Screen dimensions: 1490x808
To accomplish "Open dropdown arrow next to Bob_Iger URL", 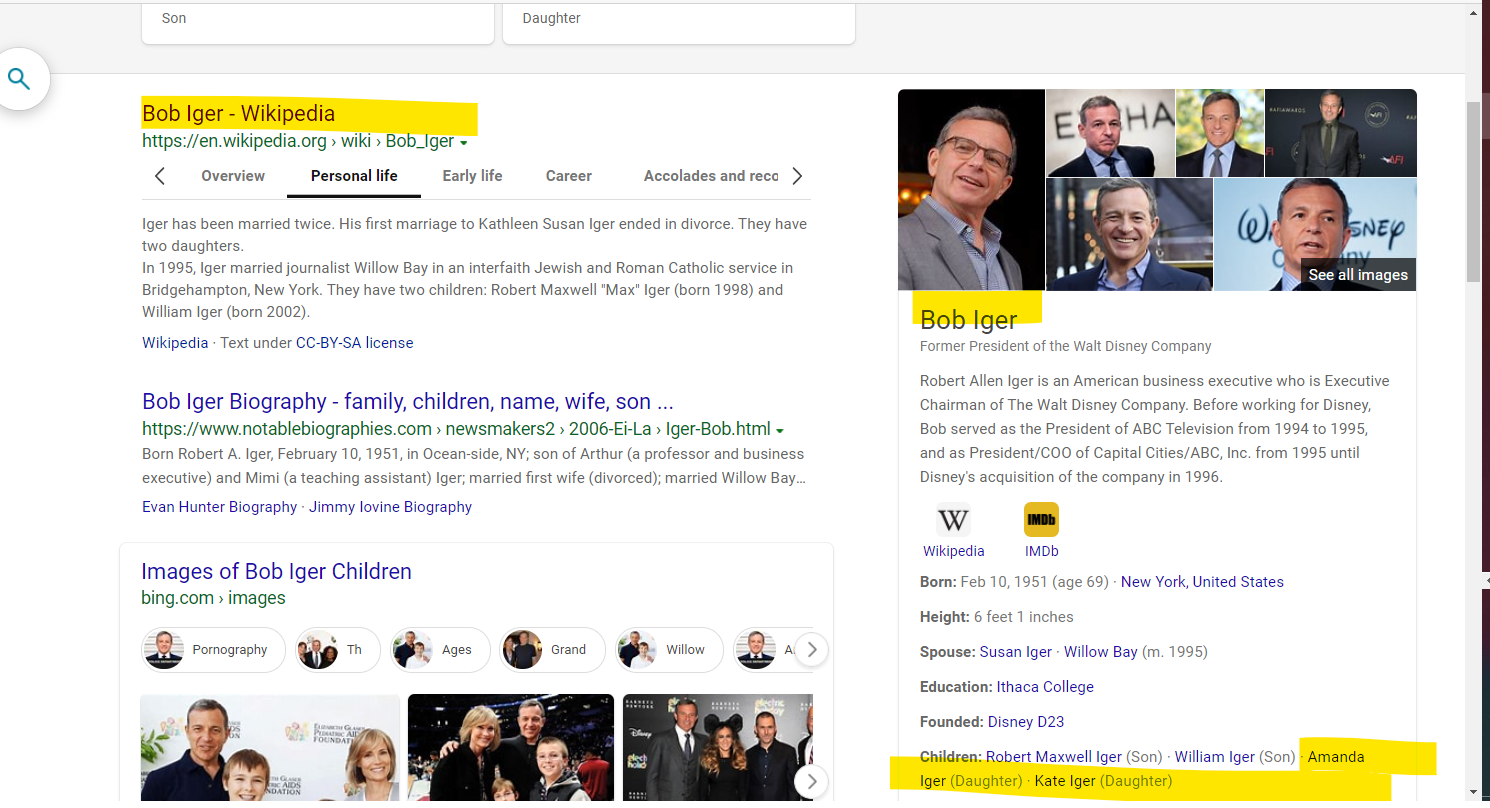I will pos(464,143).
